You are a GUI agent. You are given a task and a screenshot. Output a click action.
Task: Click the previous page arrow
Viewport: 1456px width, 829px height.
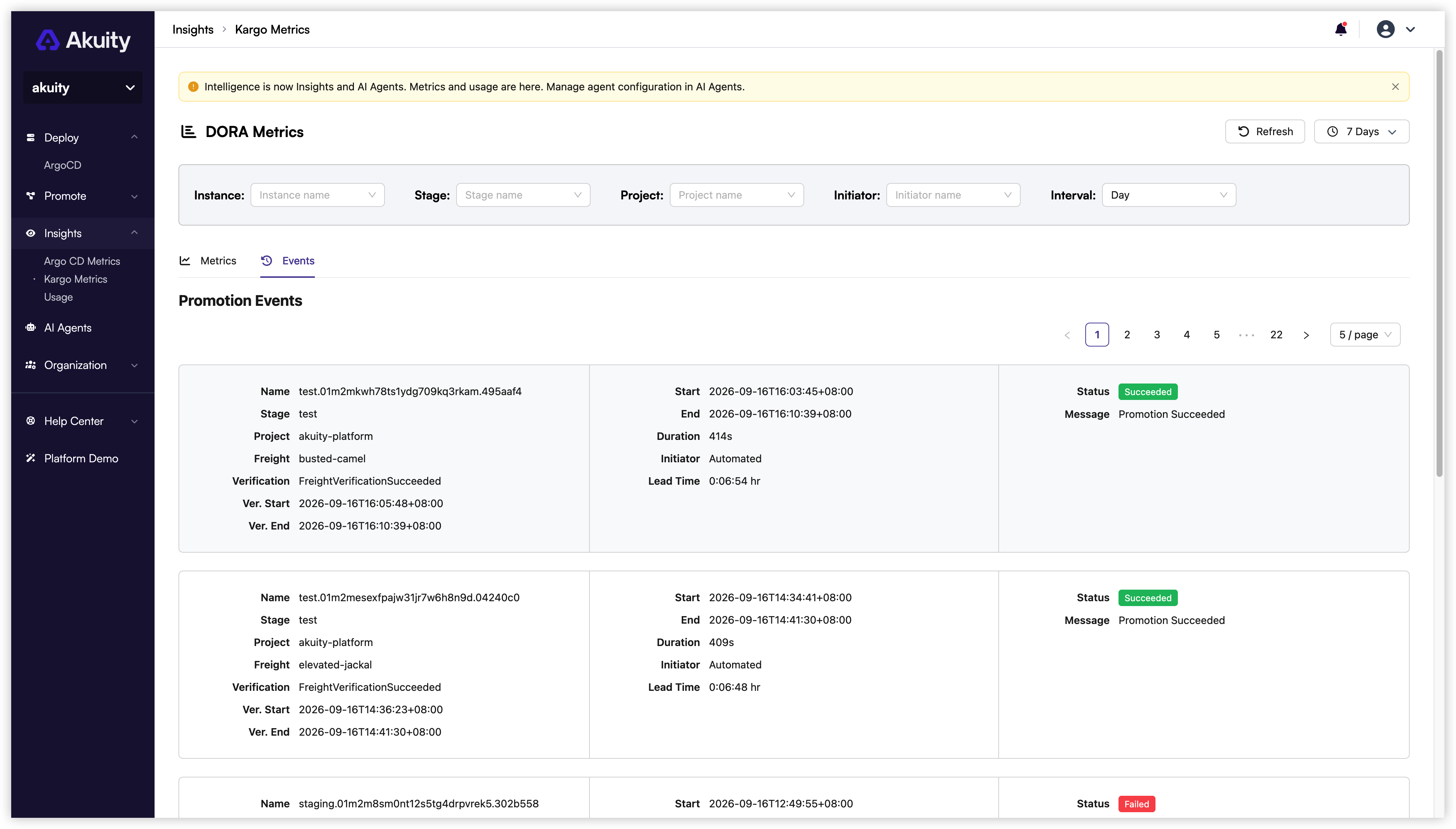click(x=1067, y=335)
